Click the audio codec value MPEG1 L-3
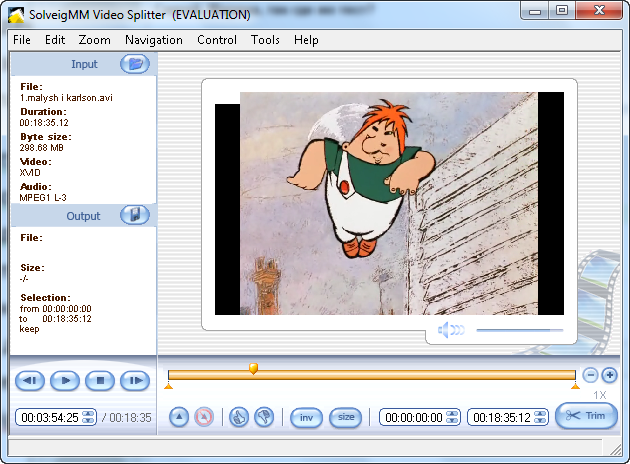This screenshot has width=630, height=464. coord(43,197)
